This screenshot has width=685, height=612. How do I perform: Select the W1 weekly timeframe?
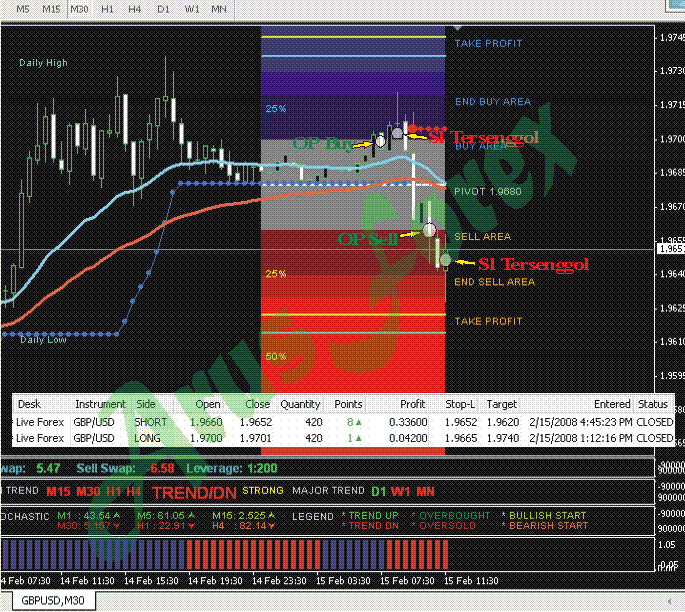point(192,8)
